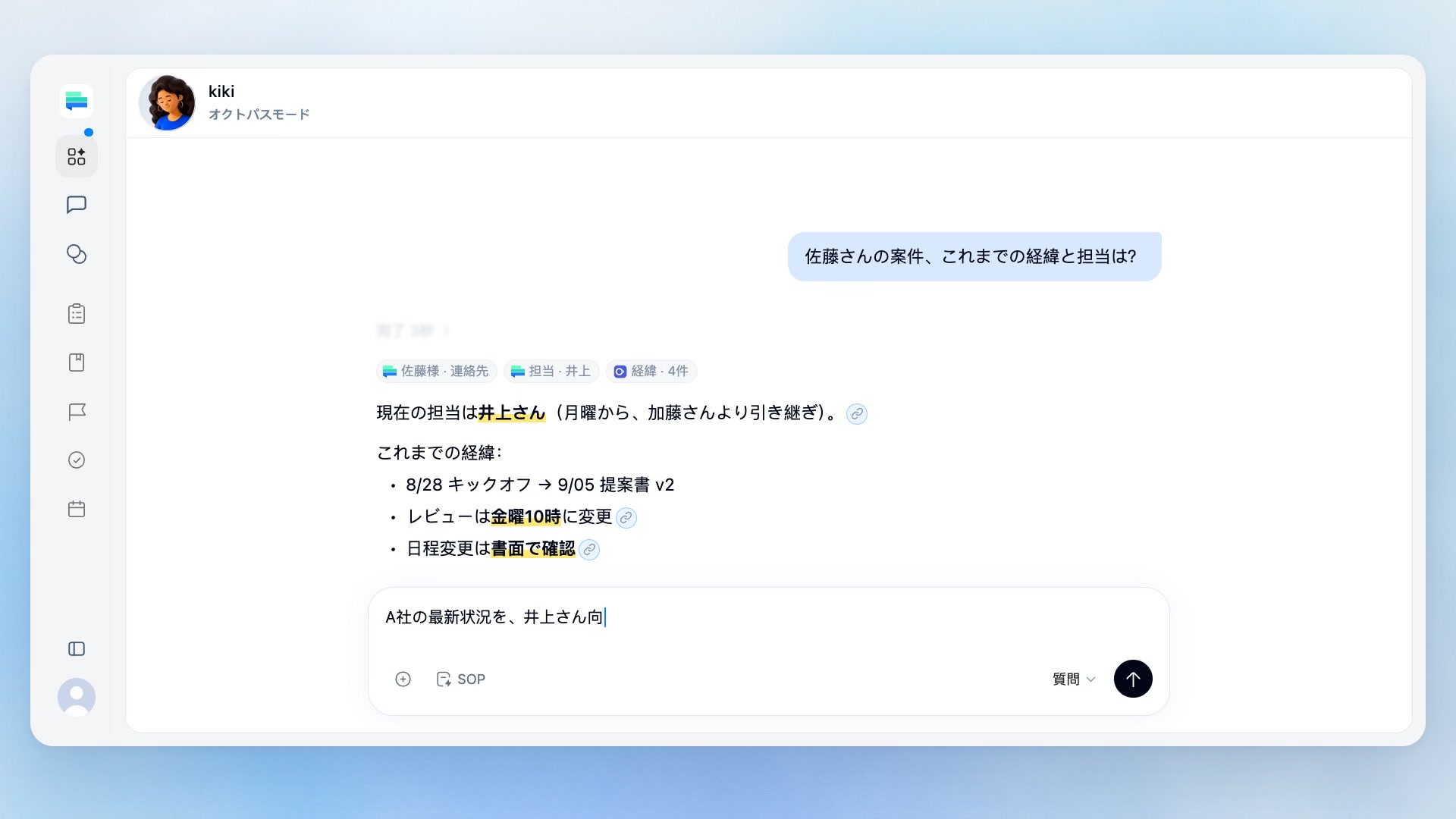This screenshot has height=819, width=1456.
Task: Open the user profile avatar at sidebar bottom
Action: 77,697
